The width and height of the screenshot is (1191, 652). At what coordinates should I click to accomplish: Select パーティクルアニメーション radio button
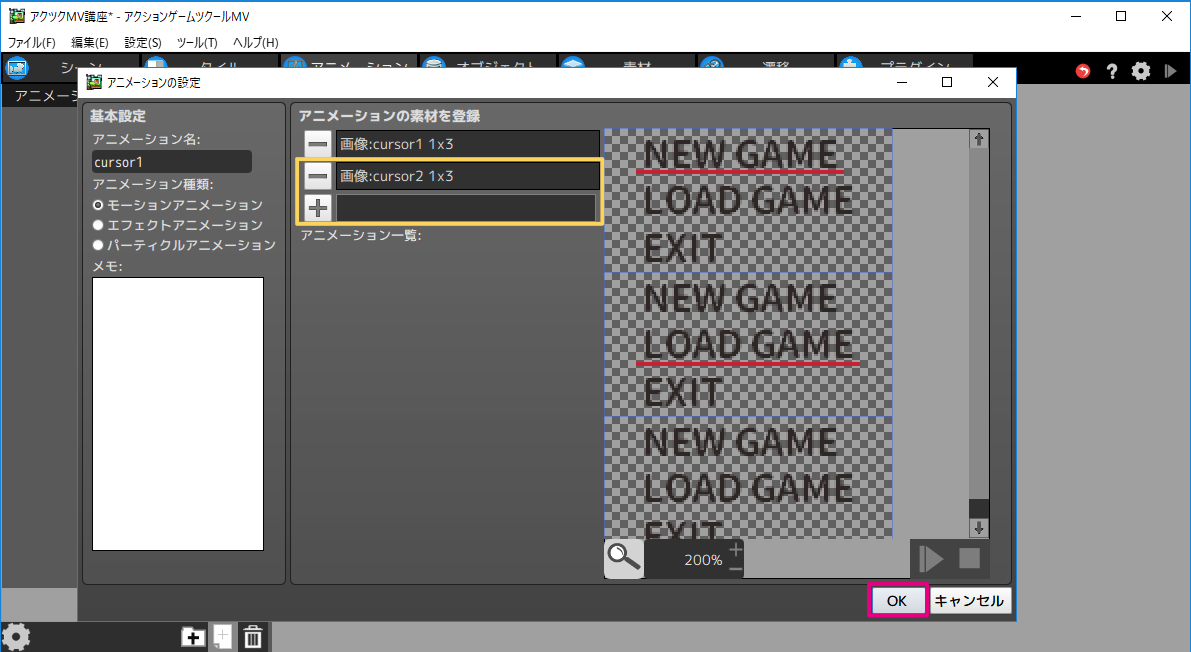click(x=98, y=245)
